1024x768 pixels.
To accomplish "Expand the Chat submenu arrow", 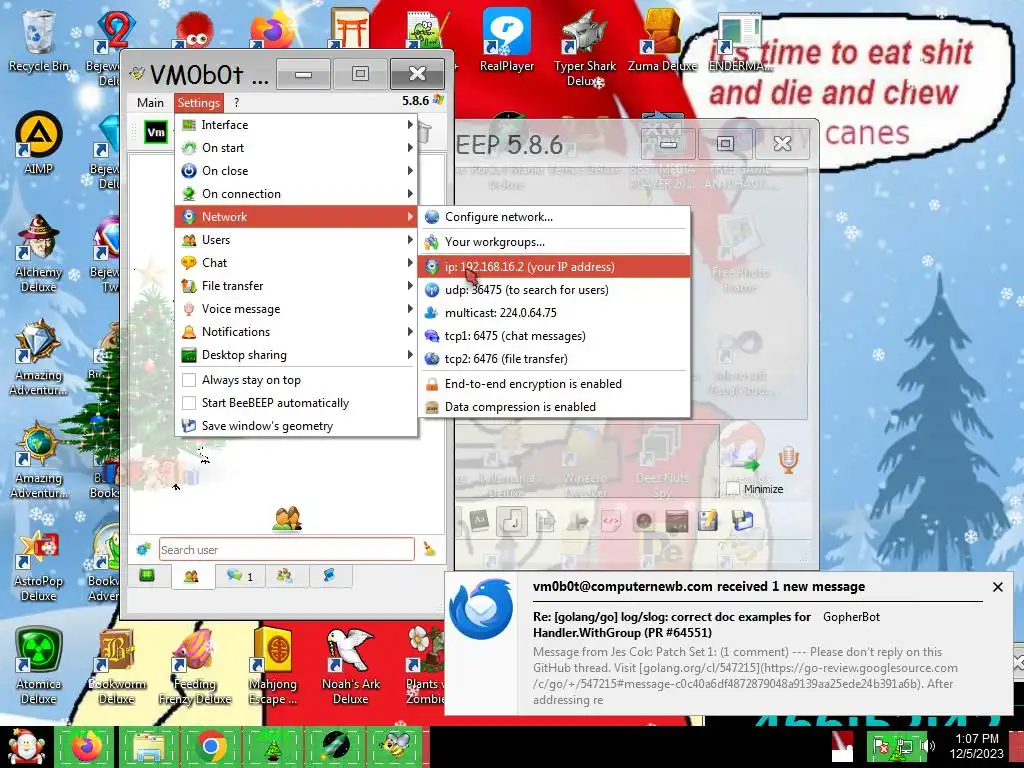I will tap(409, 263).
